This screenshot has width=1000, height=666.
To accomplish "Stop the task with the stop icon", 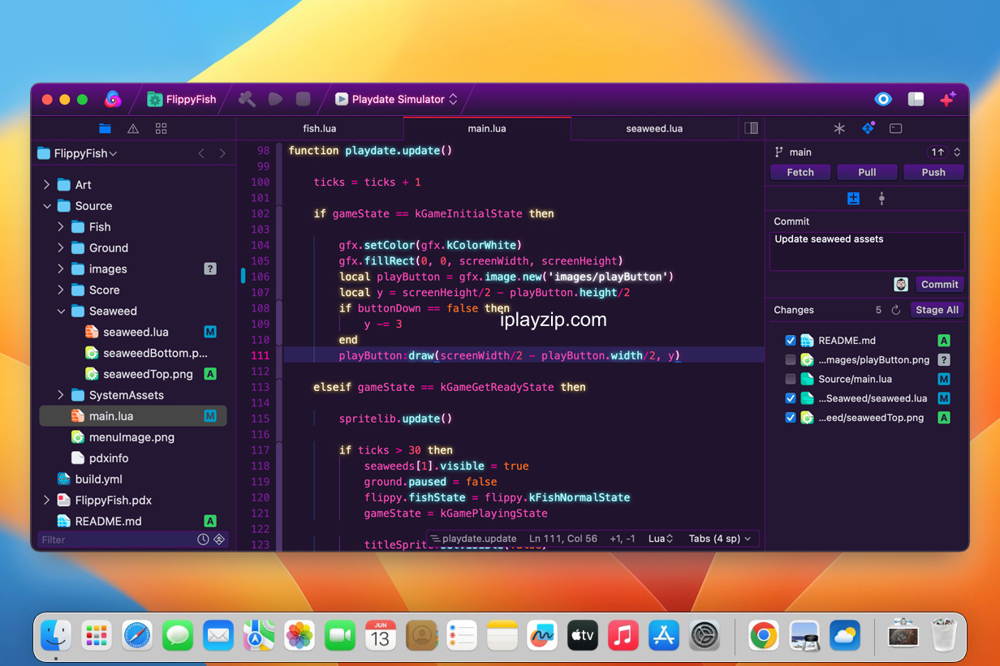I will (303, 99).
